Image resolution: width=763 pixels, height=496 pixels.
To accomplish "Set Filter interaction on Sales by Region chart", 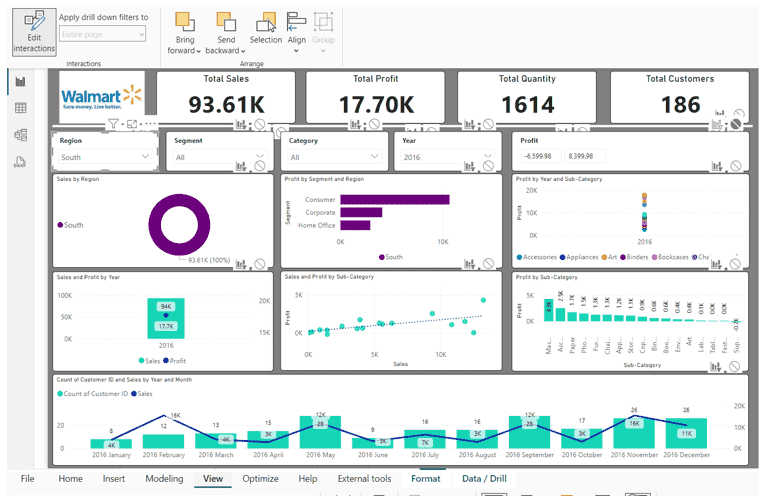I will [241, 264].
